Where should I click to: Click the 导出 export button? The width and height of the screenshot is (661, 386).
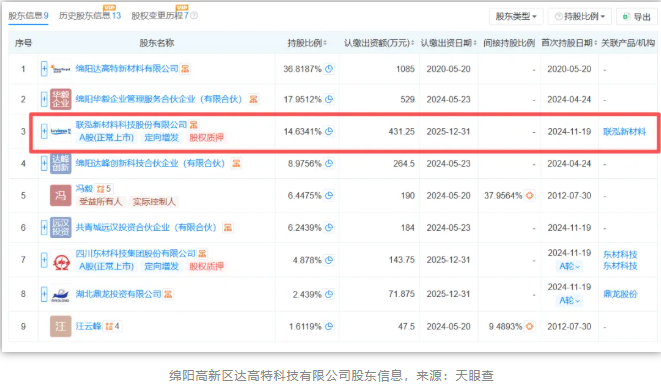pos(637,16)
